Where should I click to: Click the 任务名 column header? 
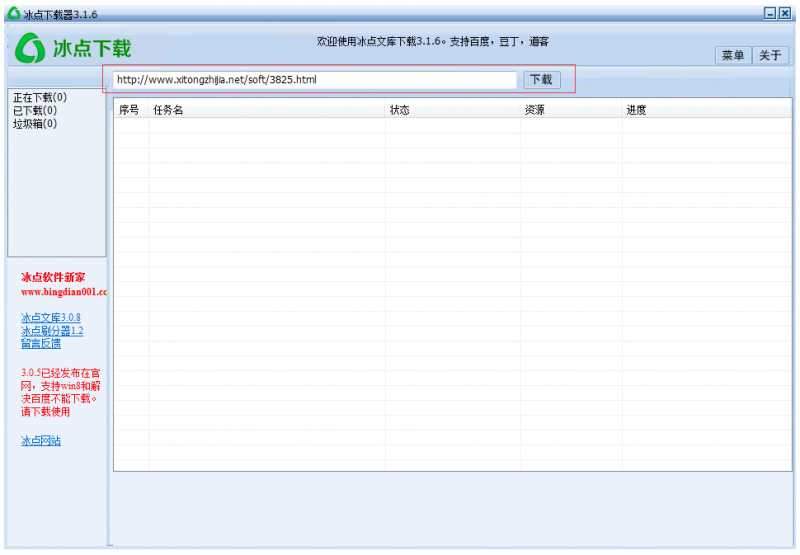(x=168, y=110)
